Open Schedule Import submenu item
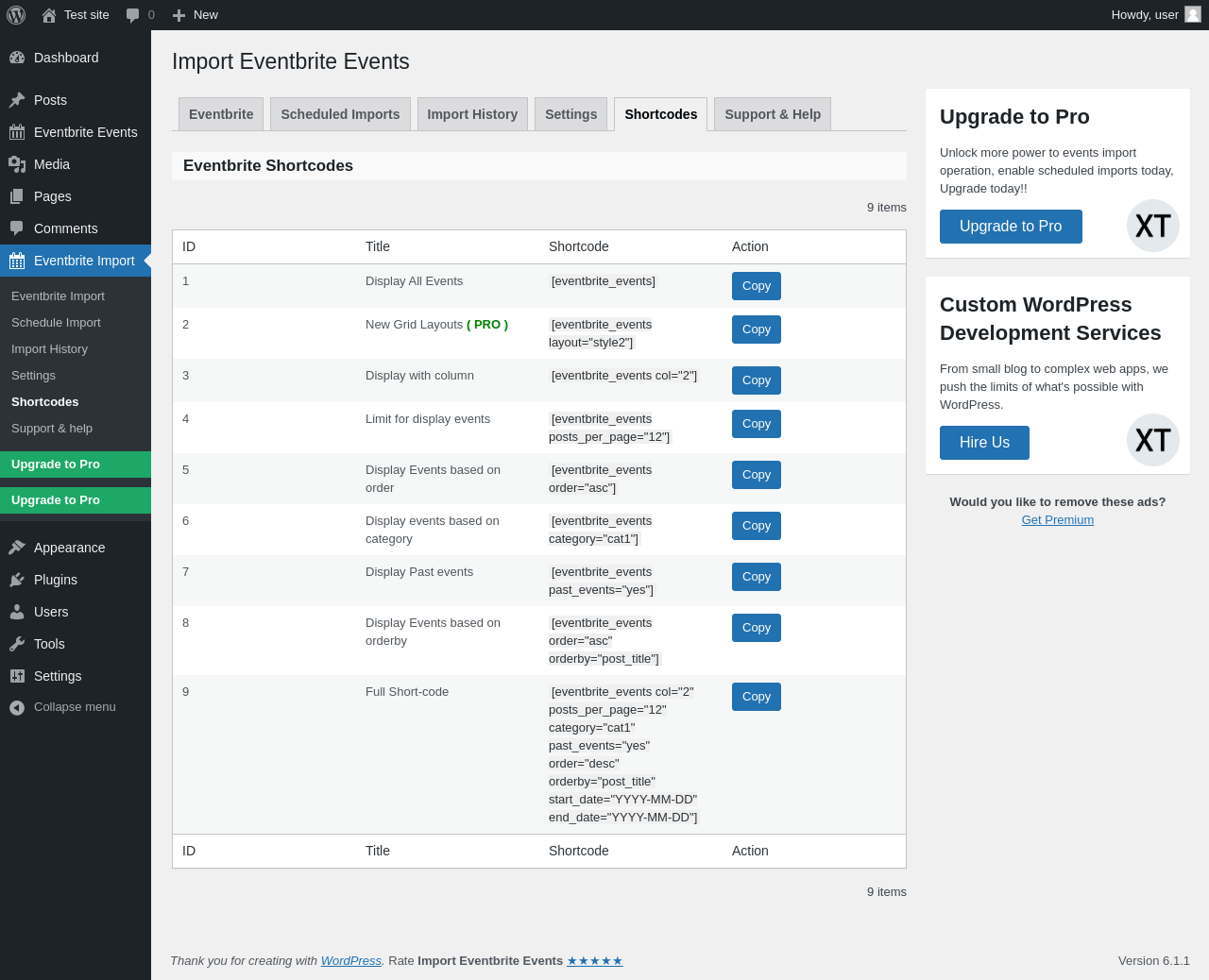1209x980 pixels. [76, 323]
